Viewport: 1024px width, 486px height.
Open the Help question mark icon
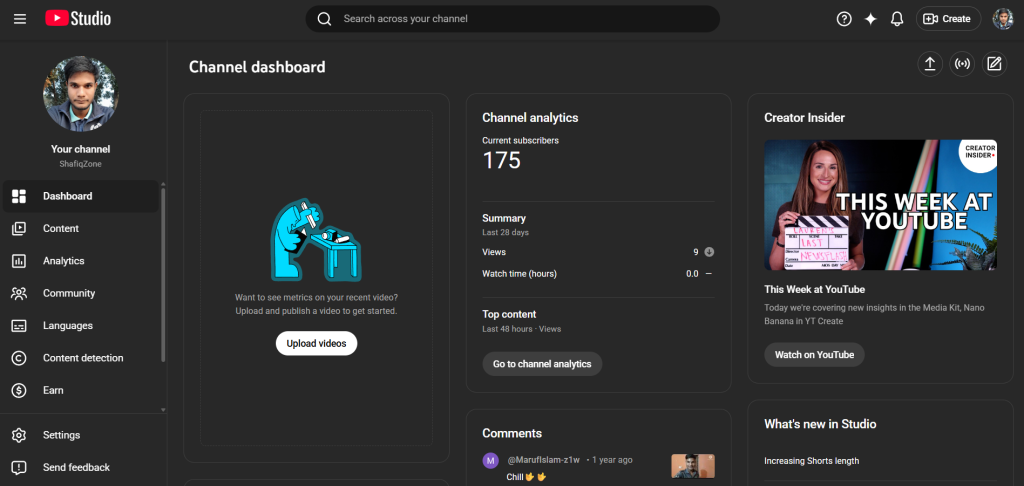[x=844, y=19]
